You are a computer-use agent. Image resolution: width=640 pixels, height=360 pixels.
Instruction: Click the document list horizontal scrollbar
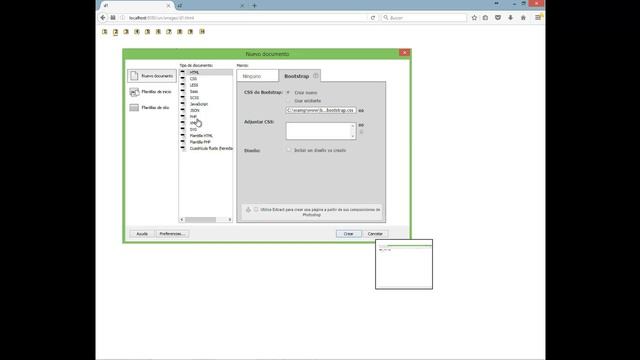point(206,220)
